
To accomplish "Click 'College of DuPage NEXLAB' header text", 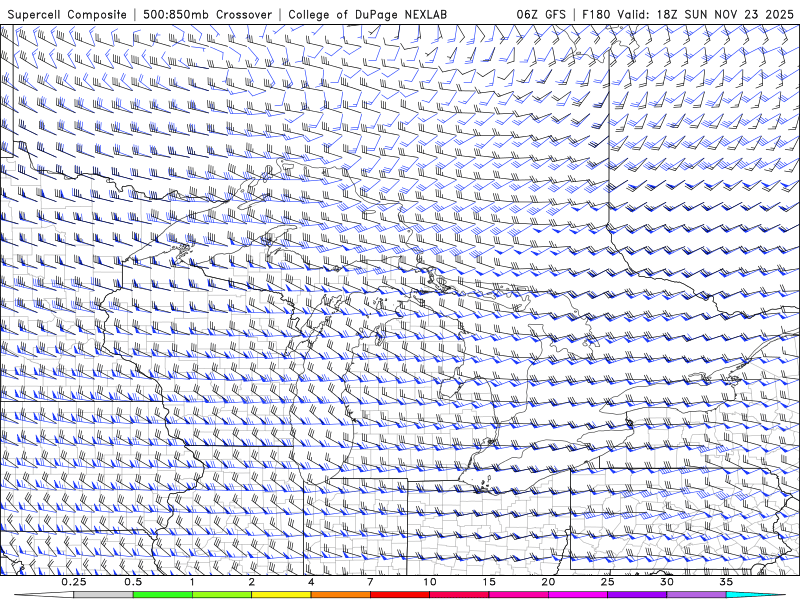I will pyautogui.click(x=367, y=15).
